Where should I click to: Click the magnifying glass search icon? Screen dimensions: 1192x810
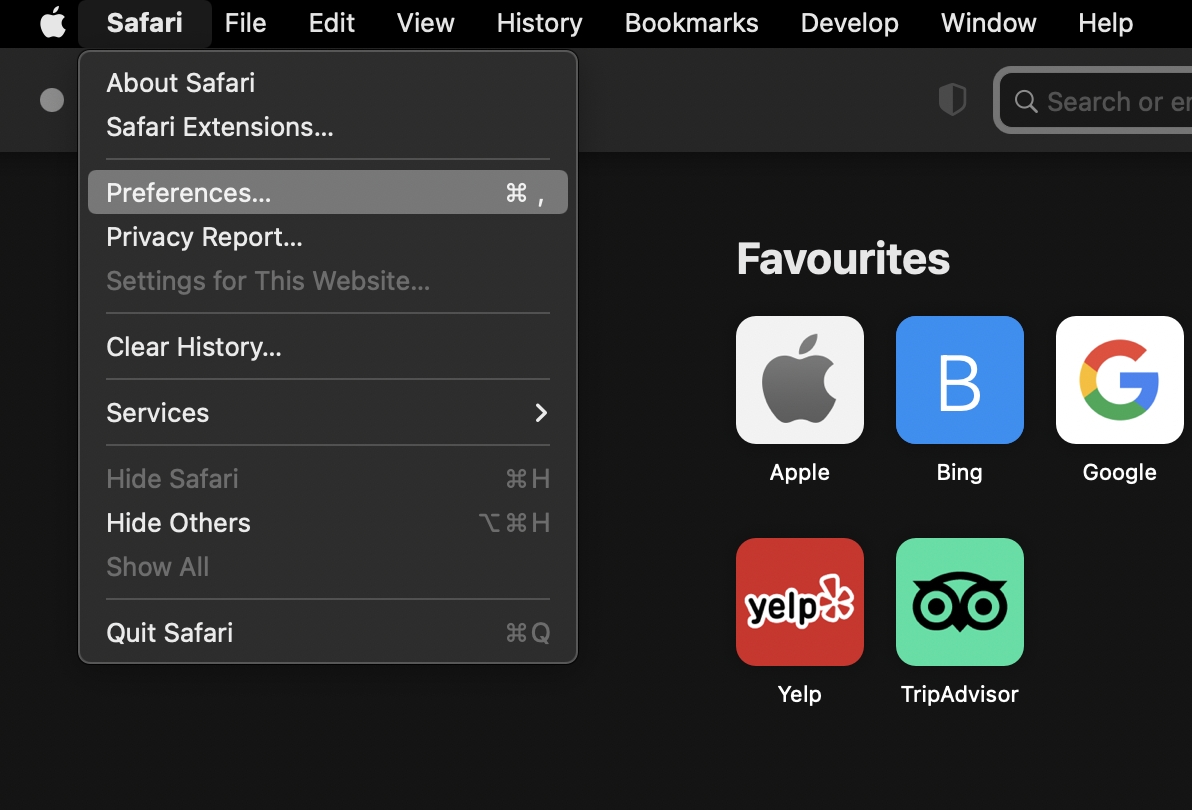tap(1026, 101)
